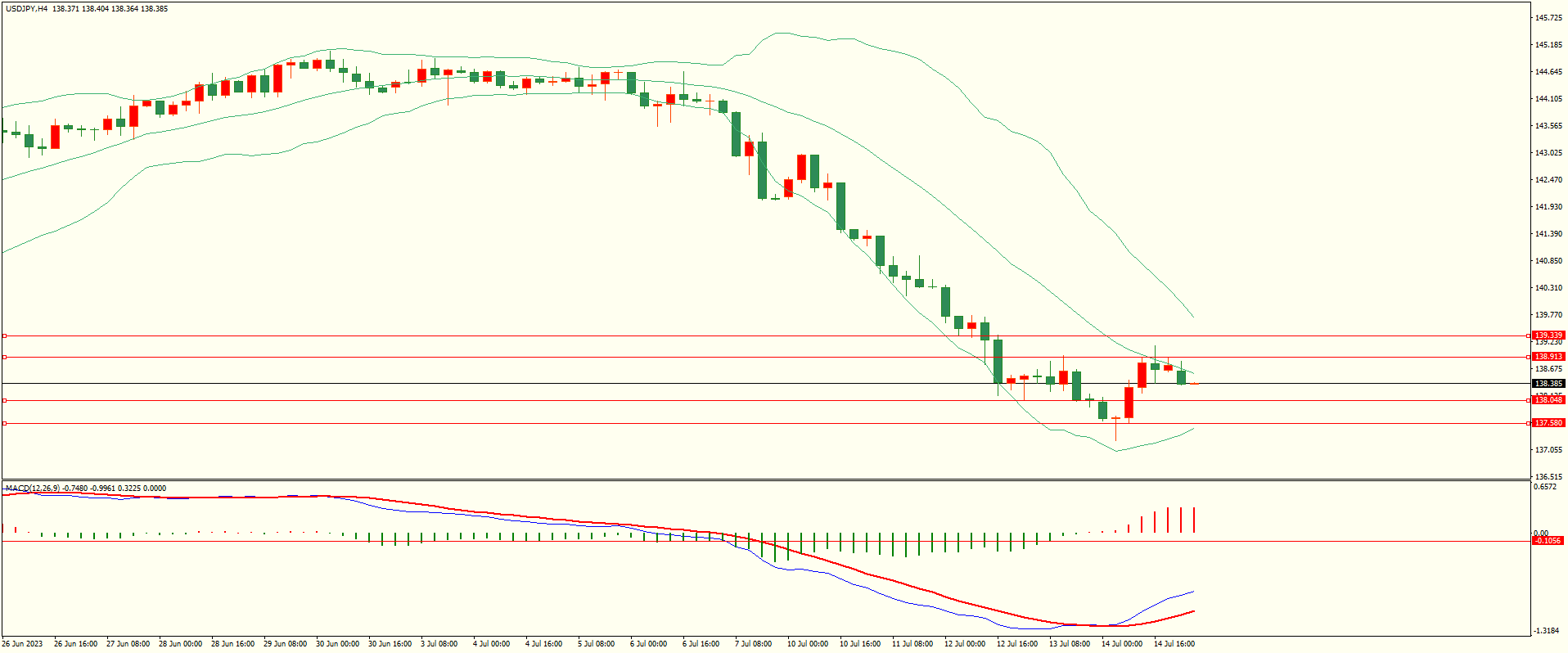
Task: Click the 138.913 line's left anchor handle
Action: (x=4, y=357)
